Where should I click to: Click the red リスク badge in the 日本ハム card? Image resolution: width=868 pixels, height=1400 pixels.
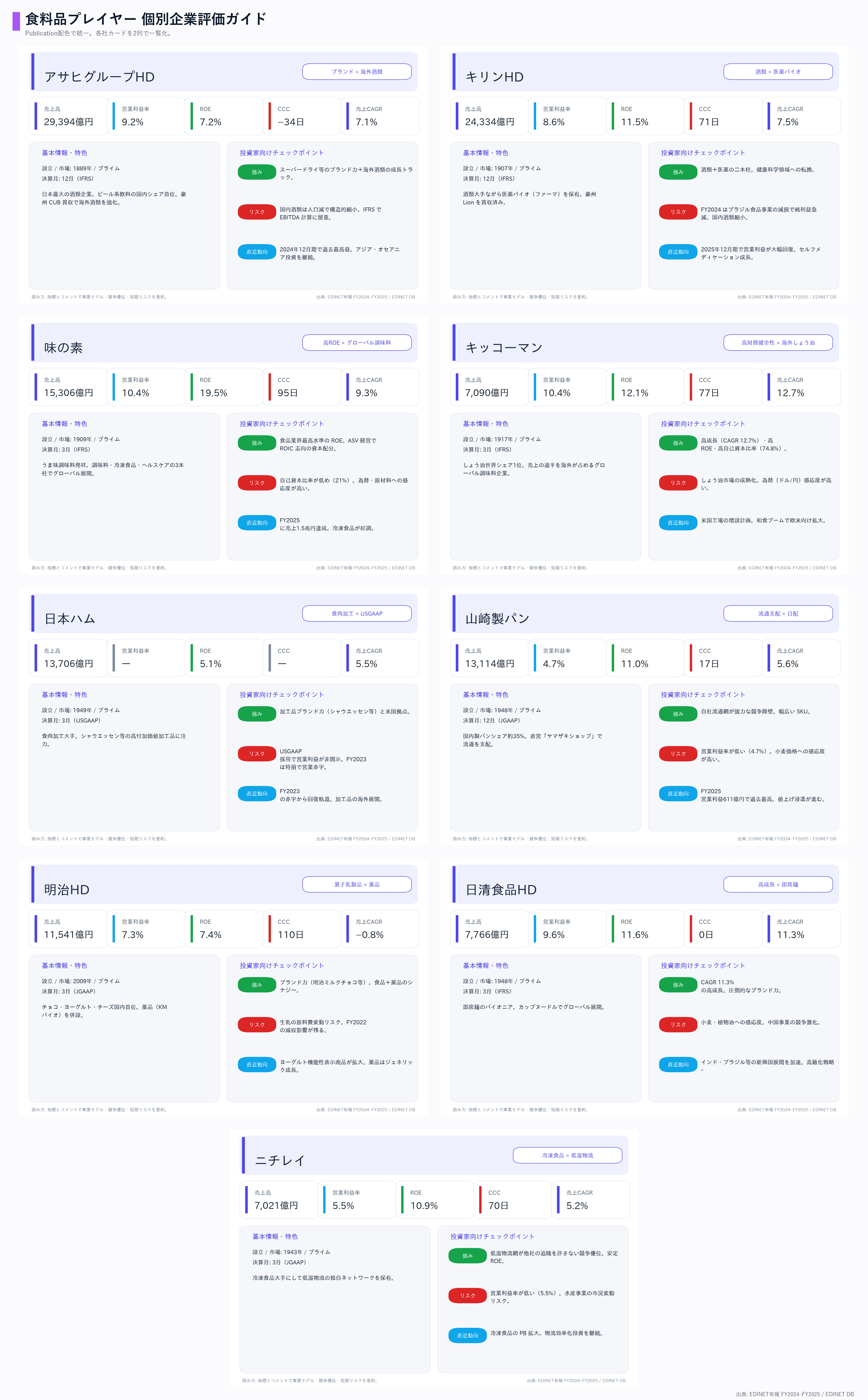tap(257, 753)
